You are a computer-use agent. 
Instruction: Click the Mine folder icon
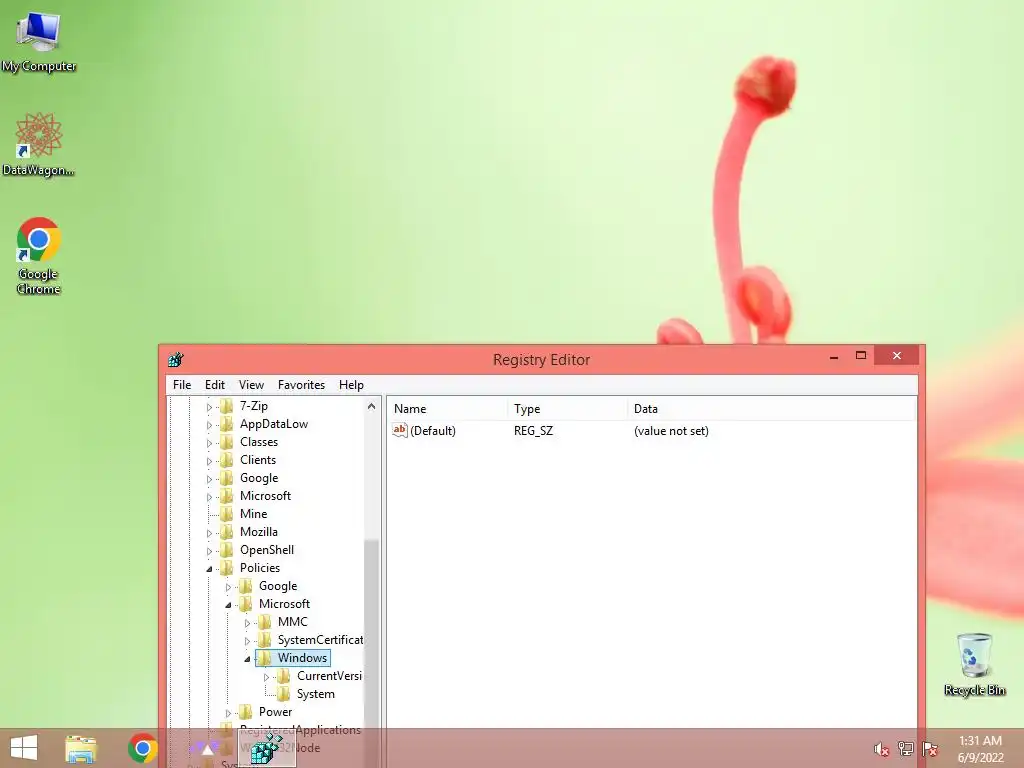227,514
